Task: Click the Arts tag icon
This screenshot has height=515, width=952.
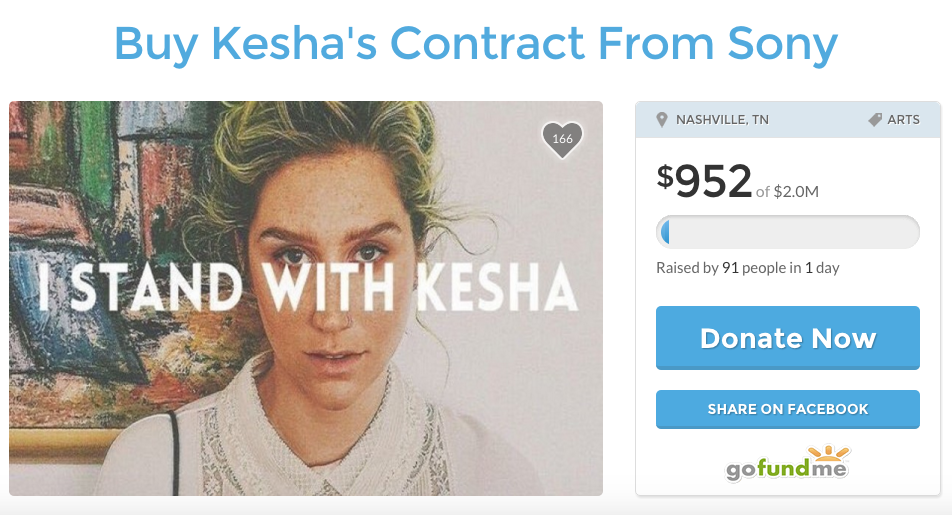Action: (x=875, y=120)
